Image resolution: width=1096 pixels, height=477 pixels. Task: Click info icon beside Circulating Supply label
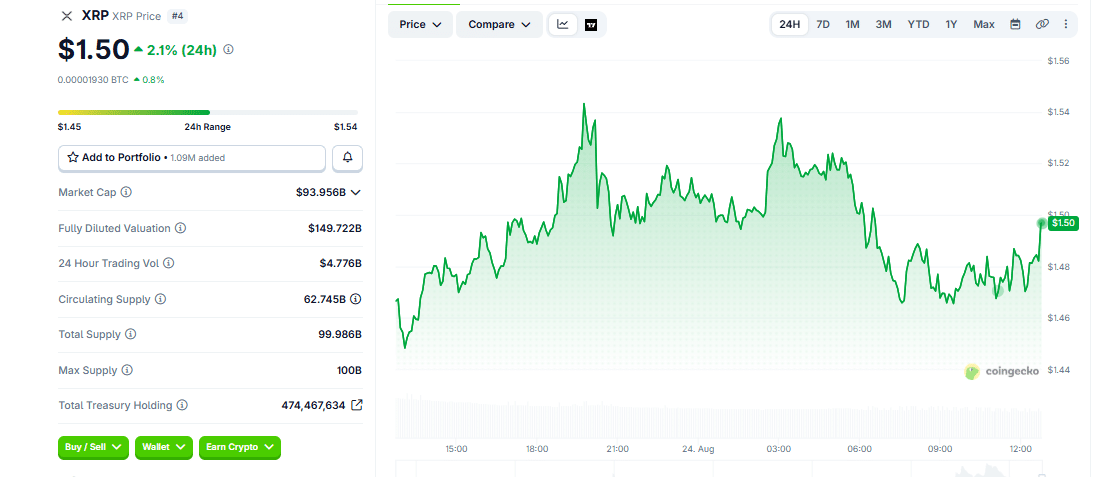point(160,299)
